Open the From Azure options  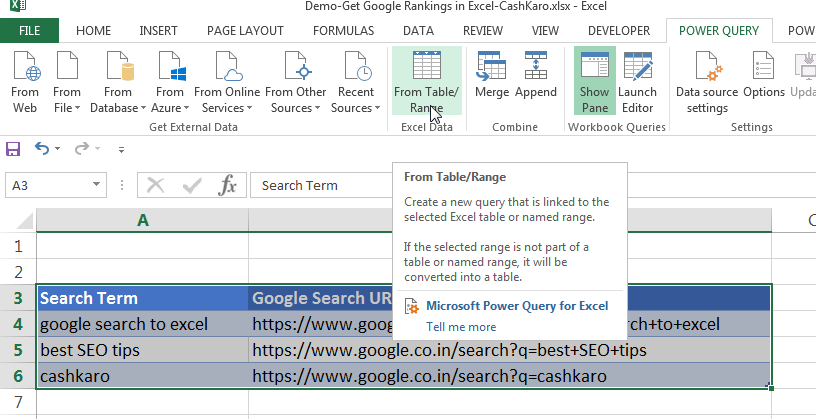pyautogui.click(x=170, y=81)
